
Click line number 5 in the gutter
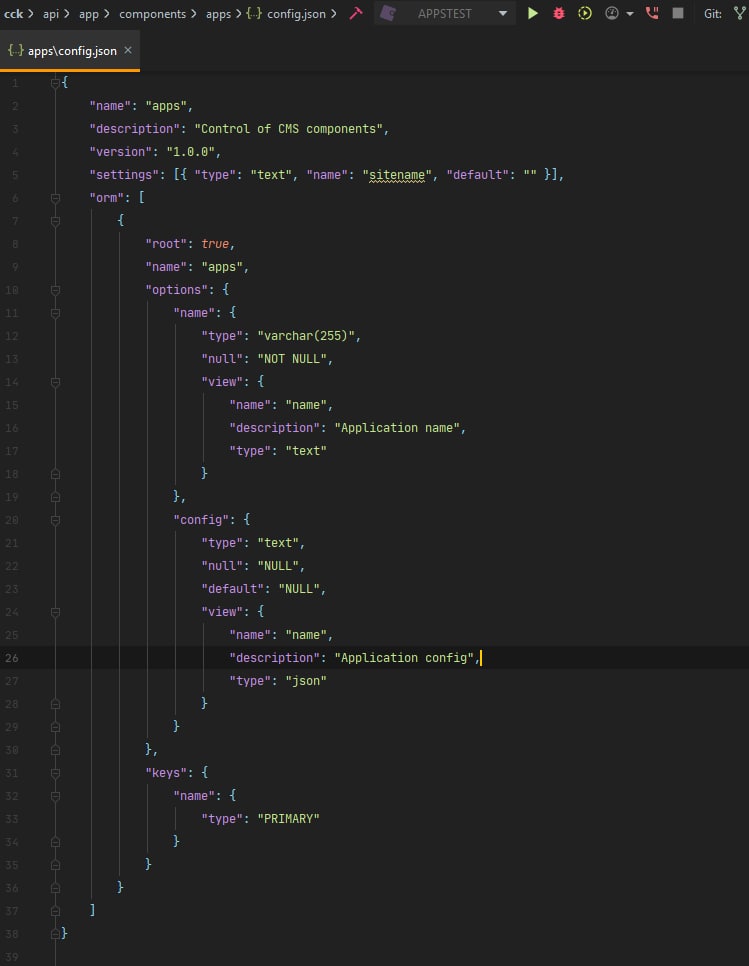[15, 175]
